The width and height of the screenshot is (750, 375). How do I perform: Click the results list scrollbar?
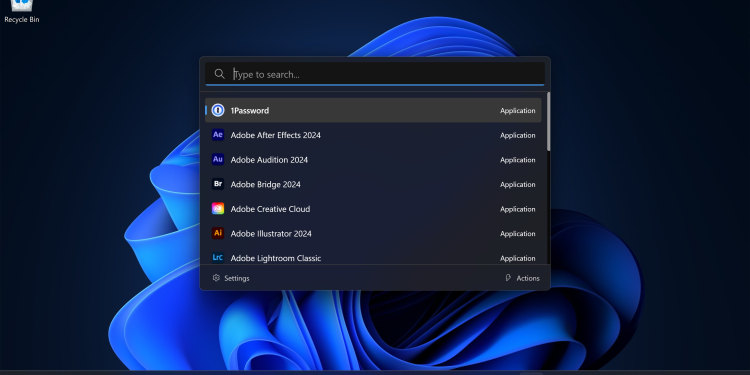(548, 122)
